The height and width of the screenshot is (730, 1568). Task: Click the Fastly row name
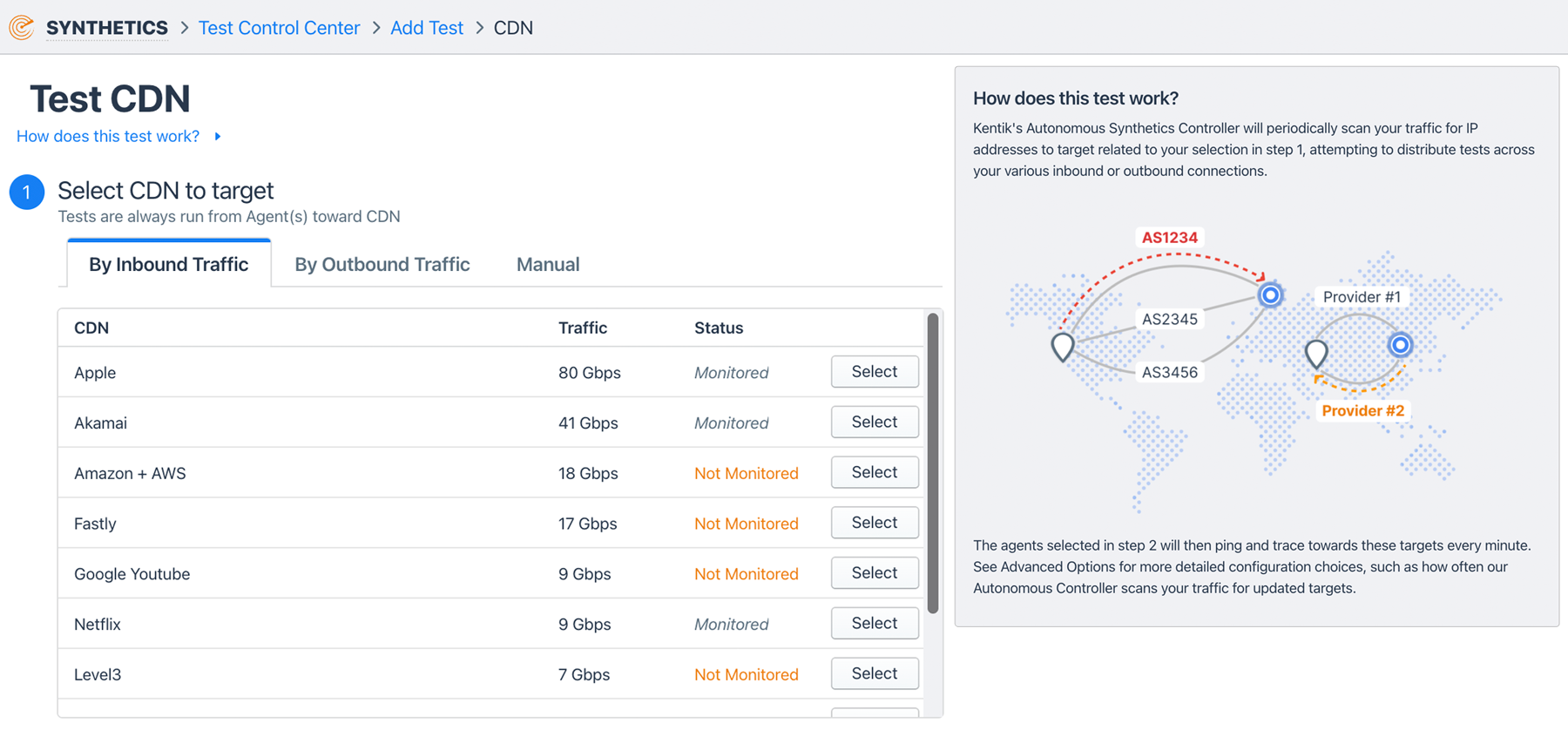(95, 524)
